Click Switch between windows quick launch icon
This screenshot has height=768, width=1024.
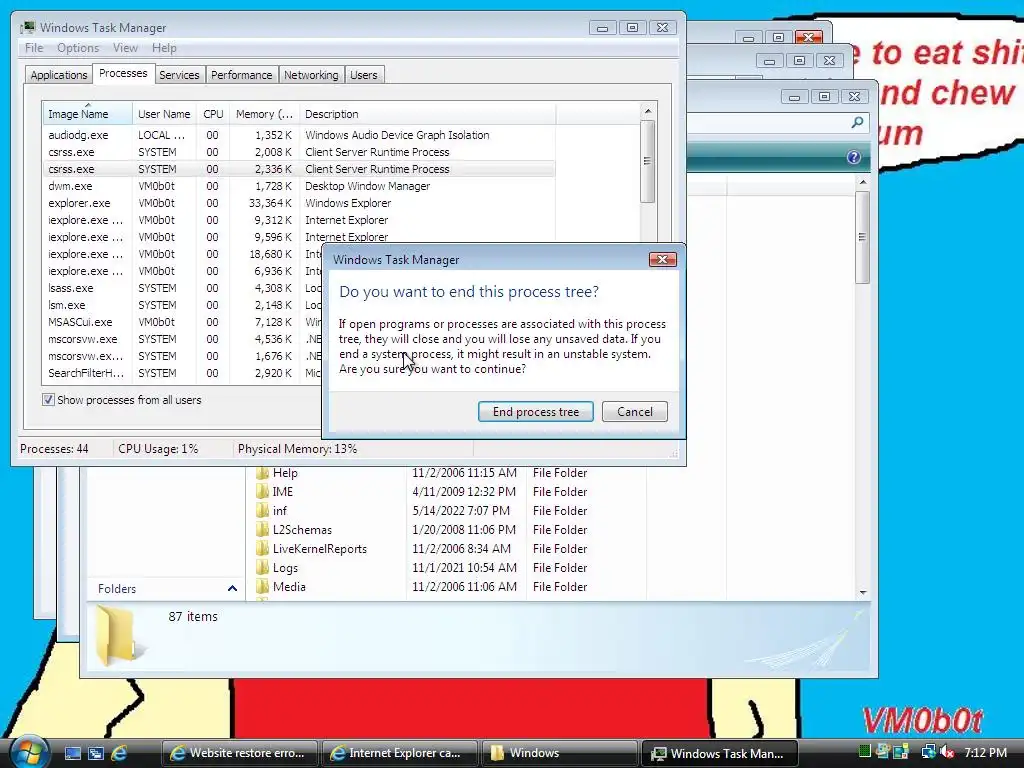[95, 753]
